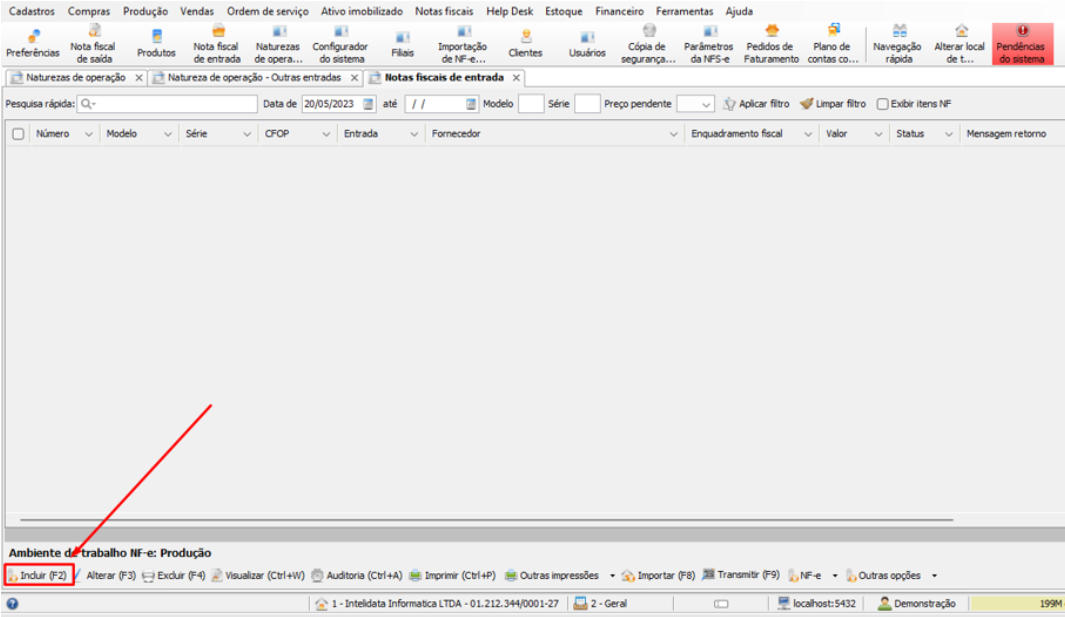Click localhost:5432 status bar entry
This screenshot has height=617, width=1065.
817,603
